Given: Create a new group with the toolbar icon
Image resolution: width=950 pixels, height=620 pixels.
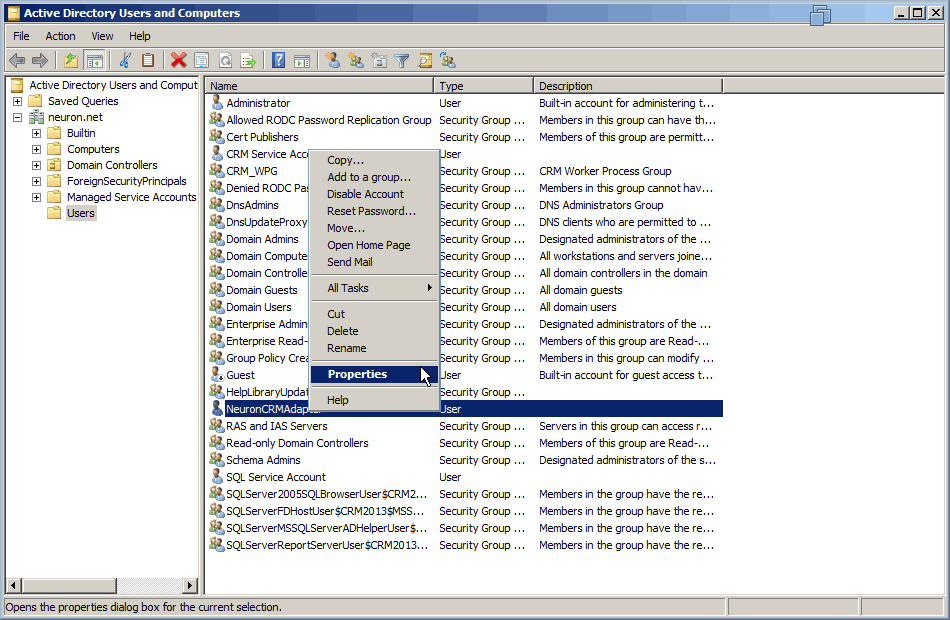Looking at the screenshot, I should [x=356, y=61].
